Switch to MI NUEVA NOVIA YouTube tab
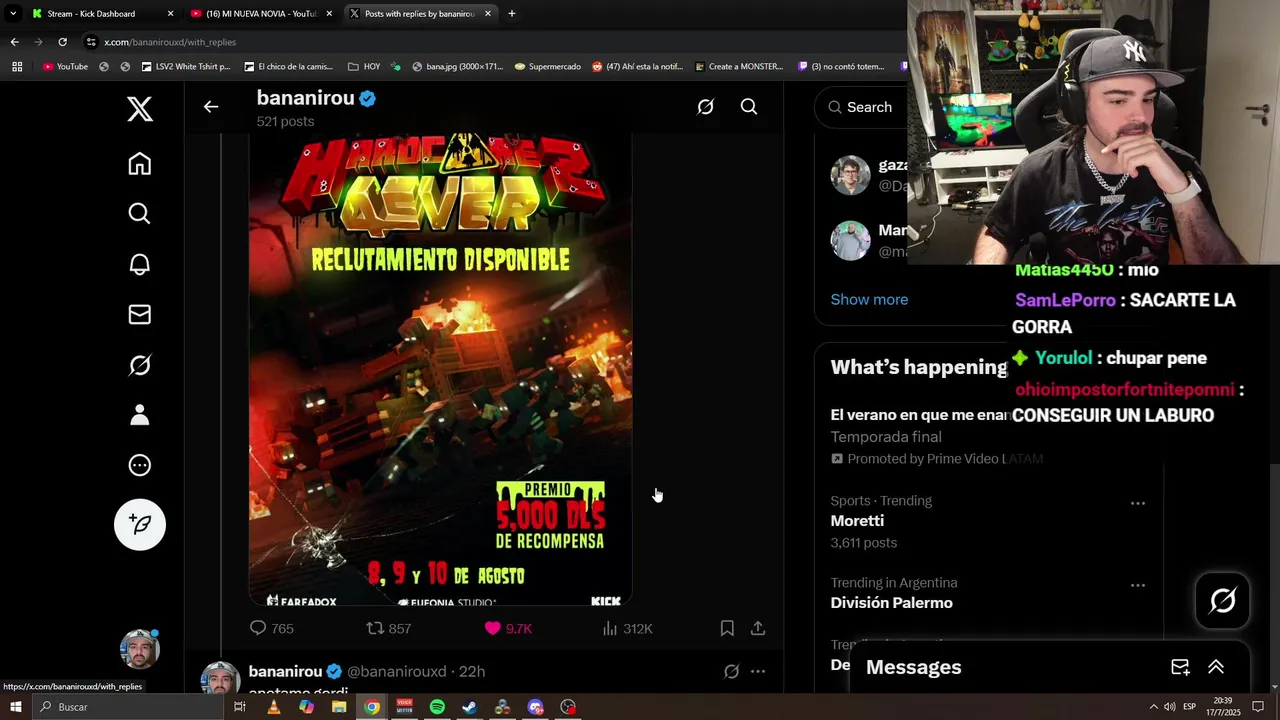This screenshot has height=720, width=1280. click(x=261, y=14)
